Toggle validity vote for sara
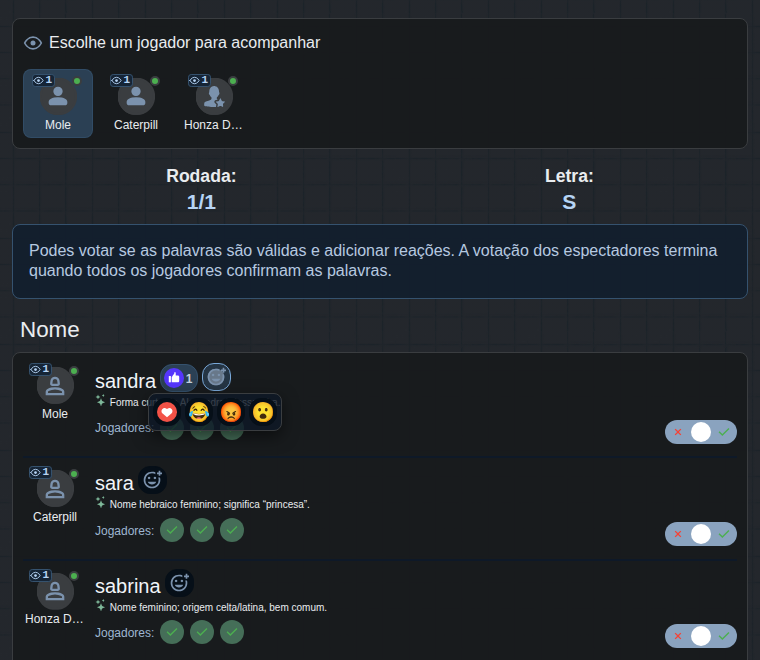 tap(701, 534)
